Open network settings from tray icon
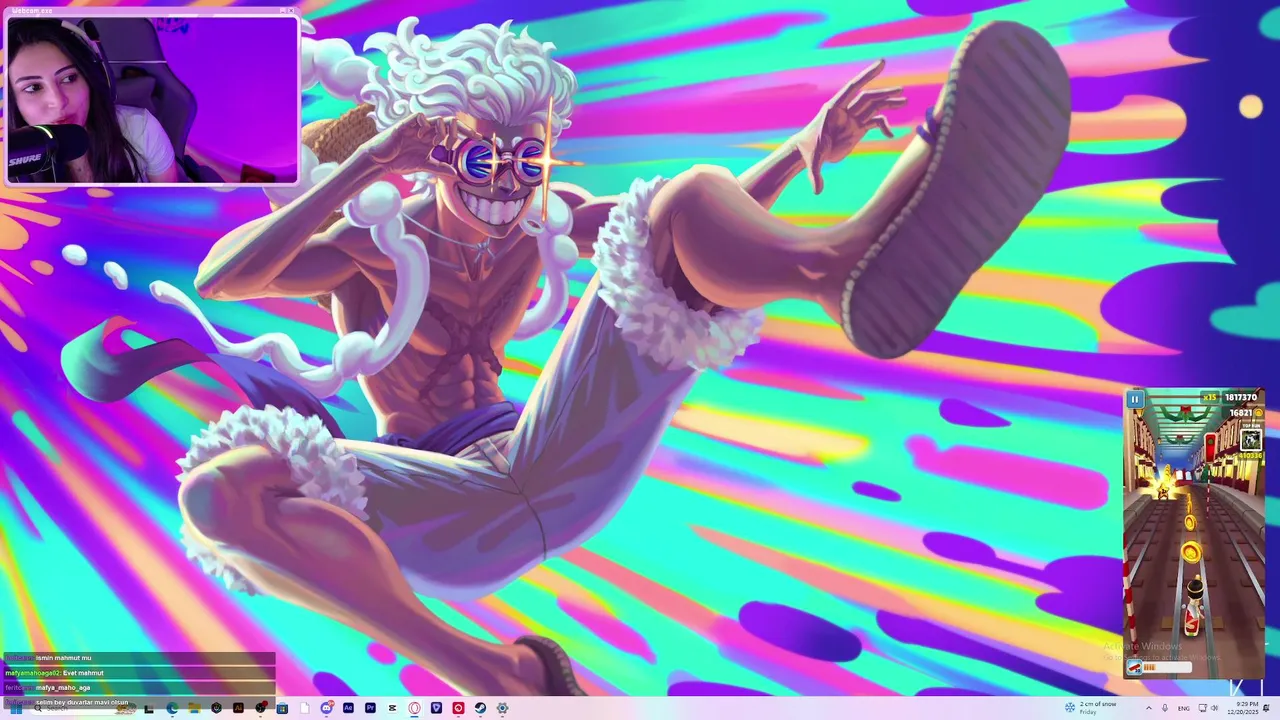Screen dimensions: 1280x720 (x=1202, y=708)
